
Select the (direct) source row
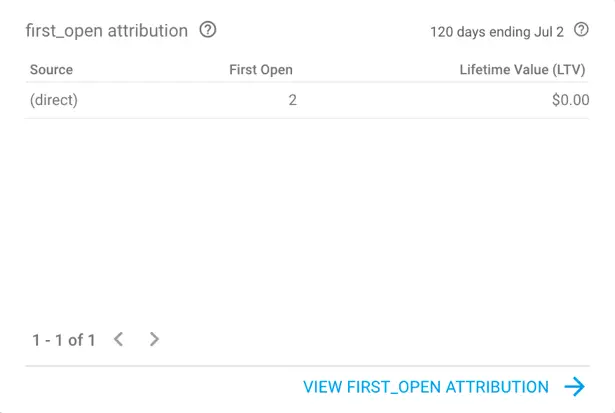(54, 100)
